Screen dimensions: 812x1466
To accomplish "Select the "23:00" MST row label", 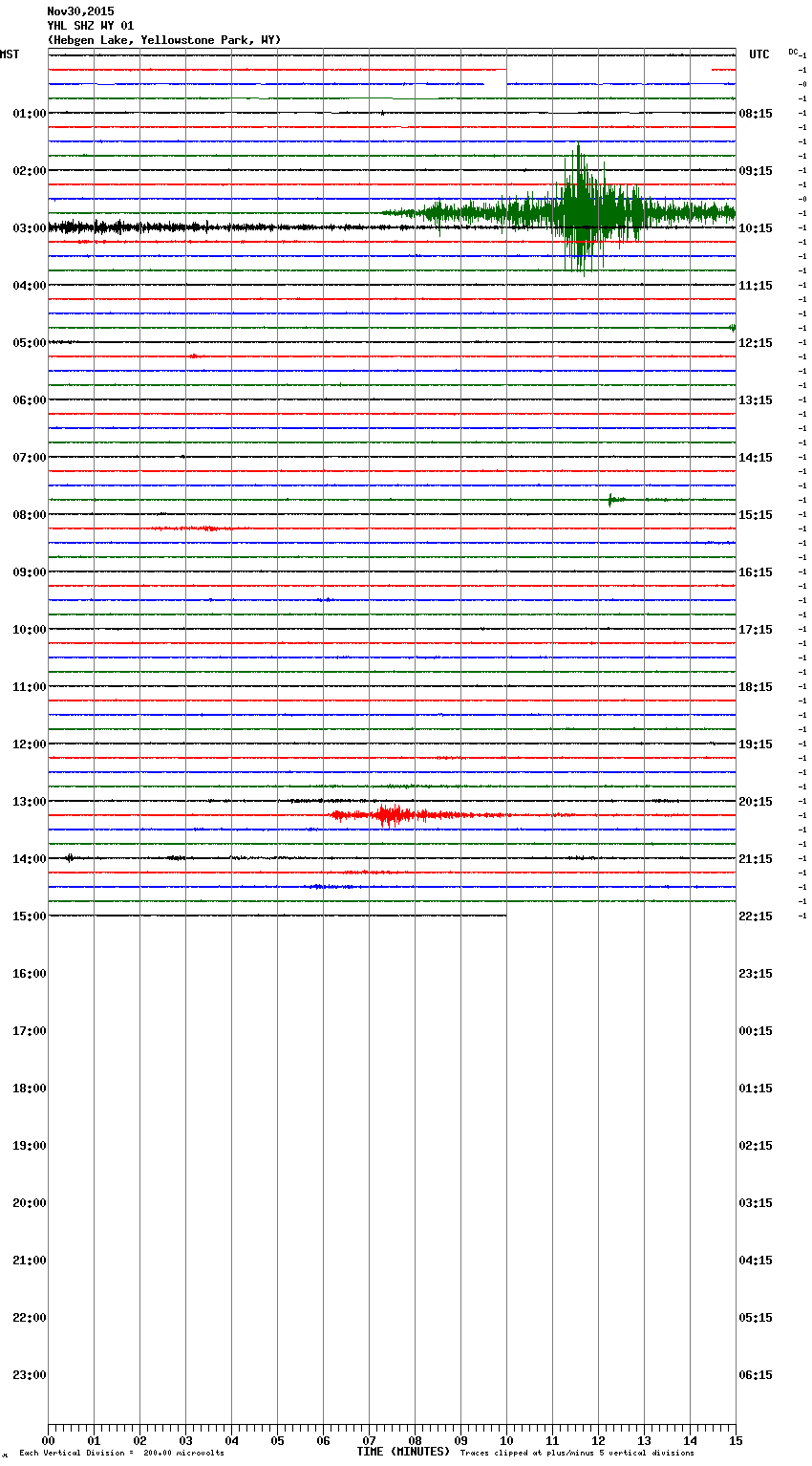I will 30,1375.
